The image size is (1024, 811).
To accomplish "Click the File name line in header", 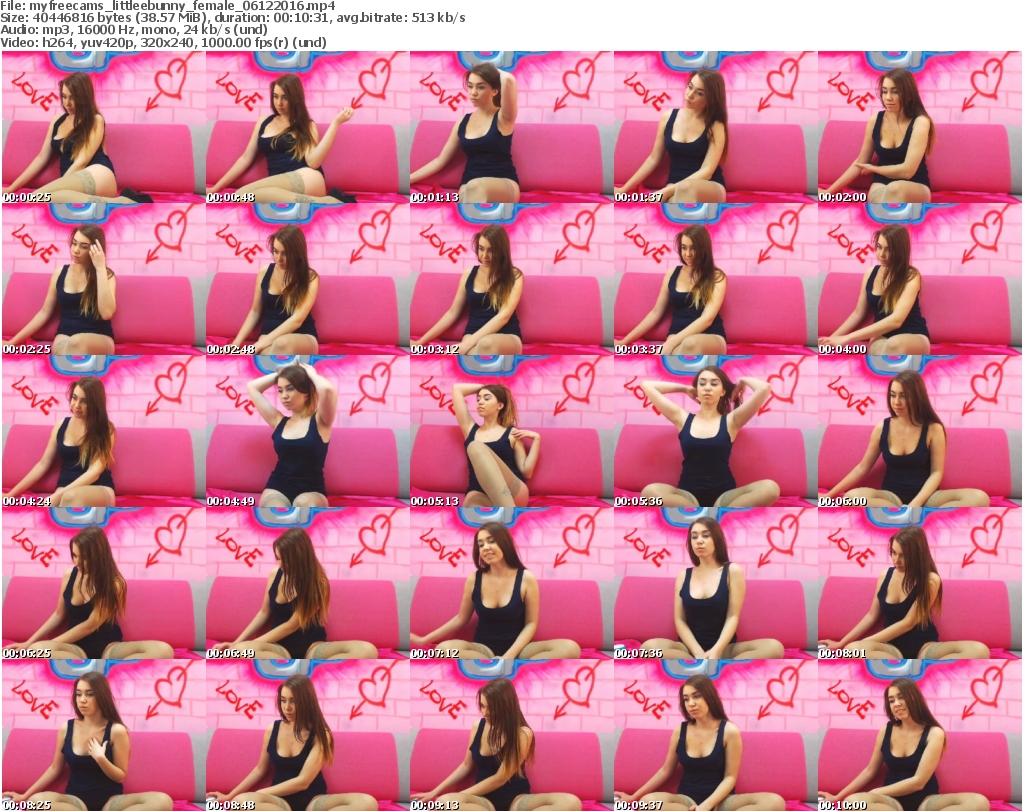I will (x=168, y=6).
